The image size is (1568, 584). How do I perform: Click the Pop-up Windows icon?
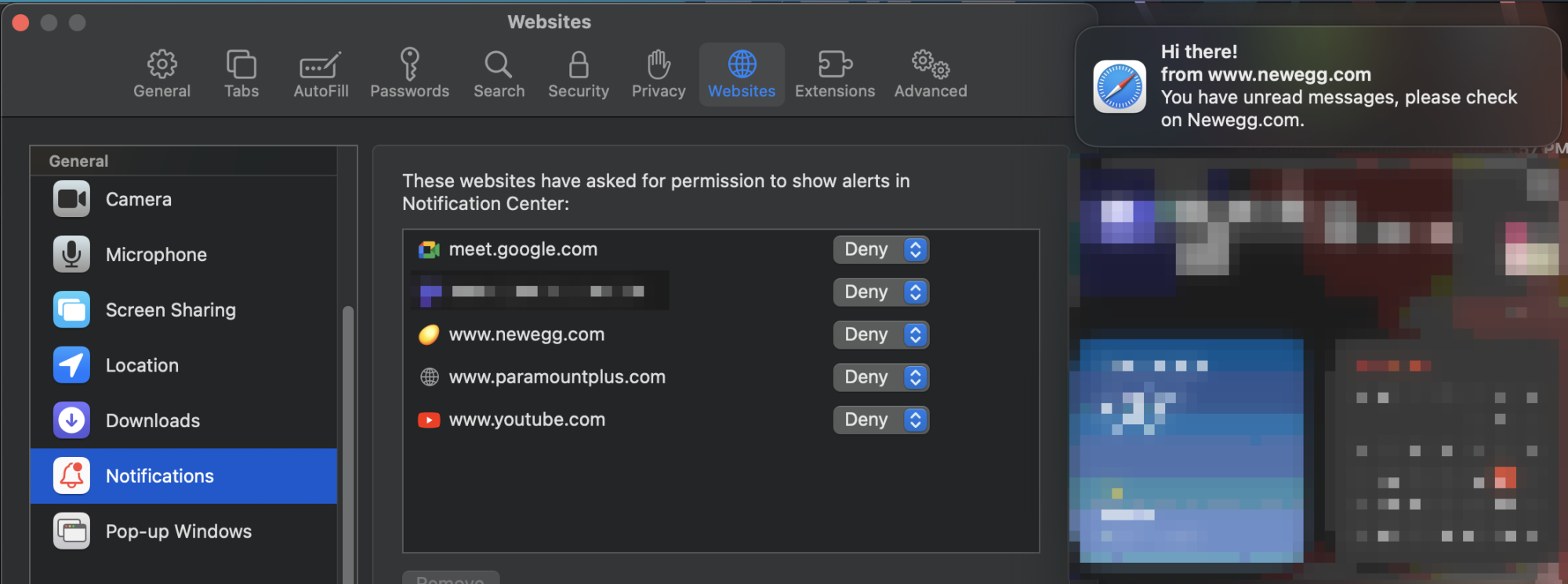click(71, 531)
